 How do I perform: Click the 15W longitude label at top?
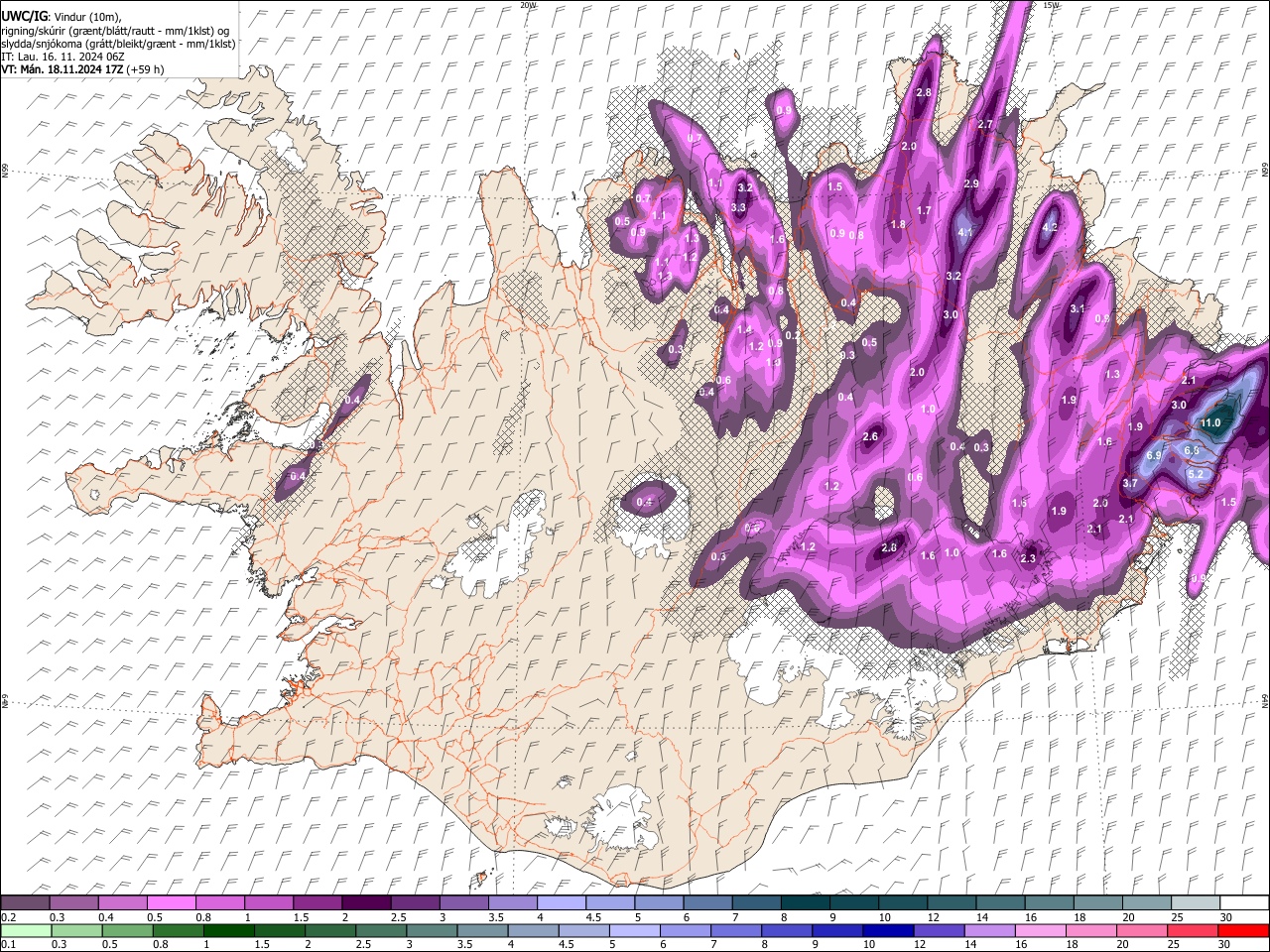click(1052, 5)
